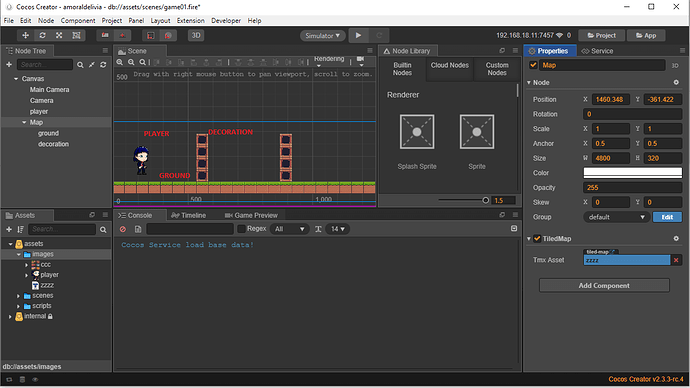Click the Group Edit button

tap(667, 217)
